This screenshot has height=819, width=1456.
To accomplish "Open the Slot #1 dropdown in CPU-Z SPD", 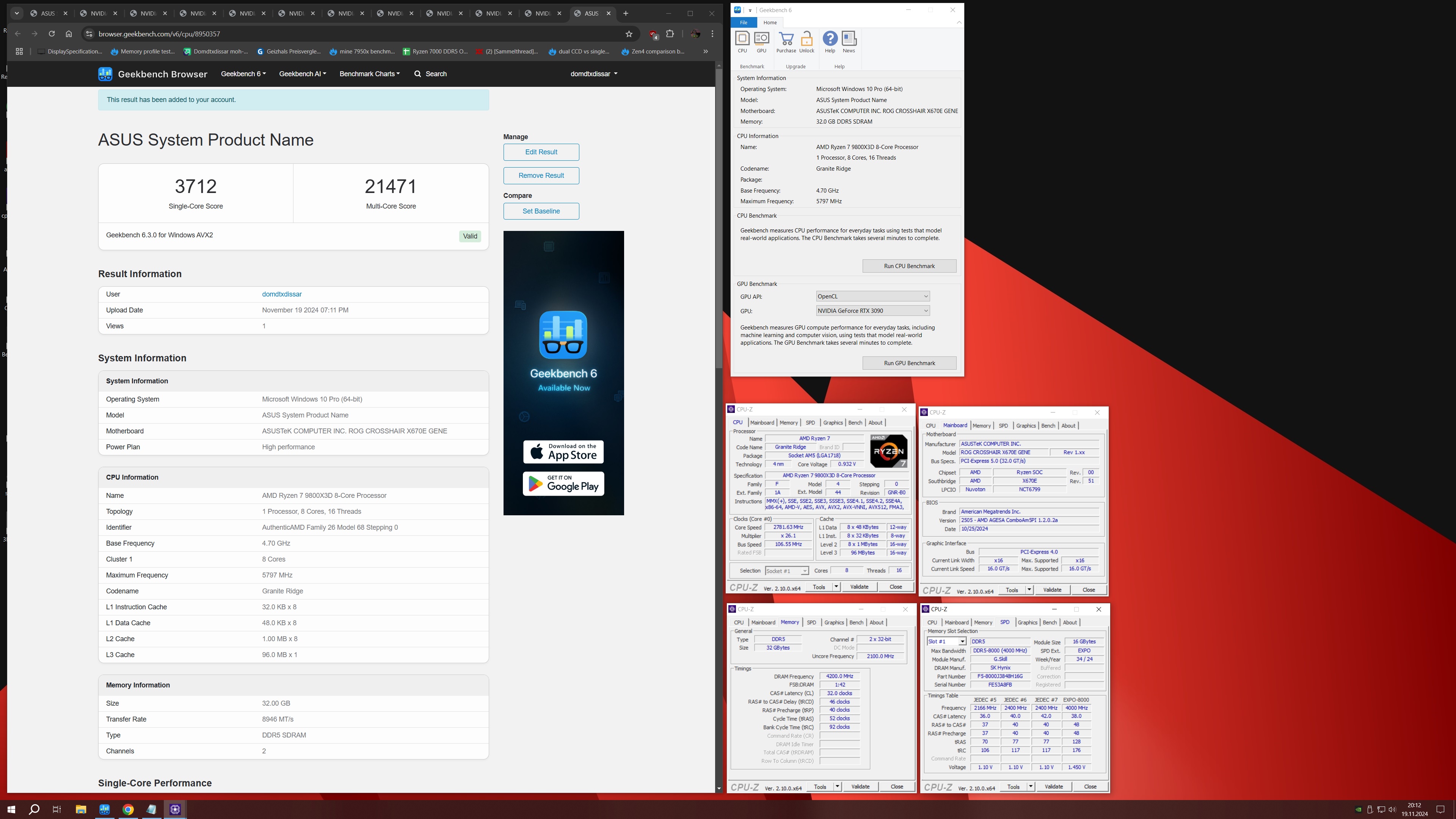I will (x=946, y=642).
